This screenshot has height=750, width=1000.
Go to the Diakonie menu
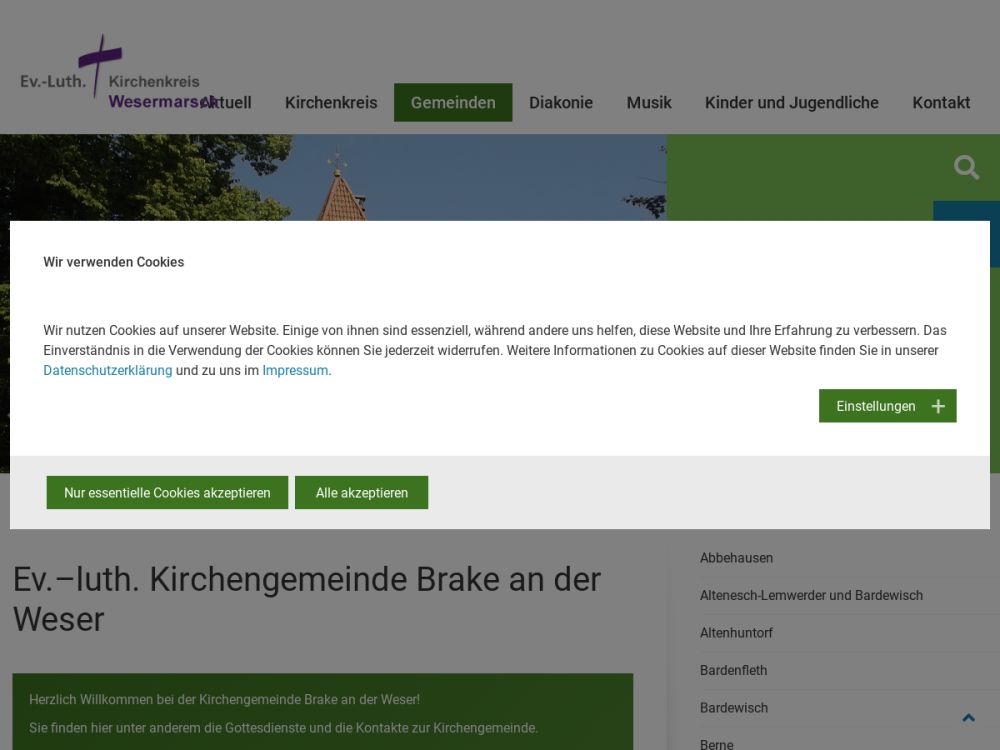561,103
